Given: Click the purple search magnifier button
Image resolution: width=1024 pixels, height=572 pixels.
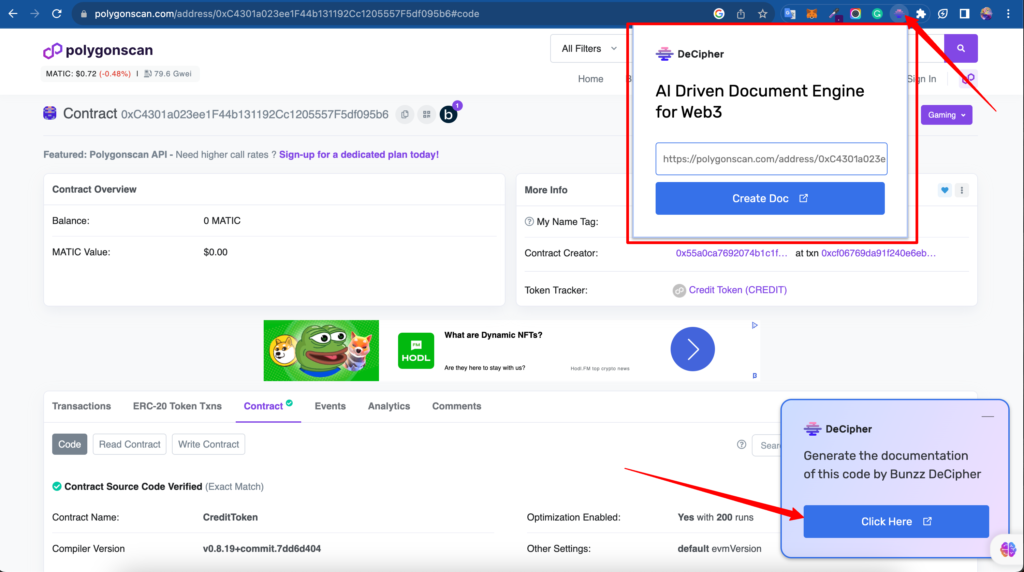Looking at the screenshot, I should tap(961, 48).
